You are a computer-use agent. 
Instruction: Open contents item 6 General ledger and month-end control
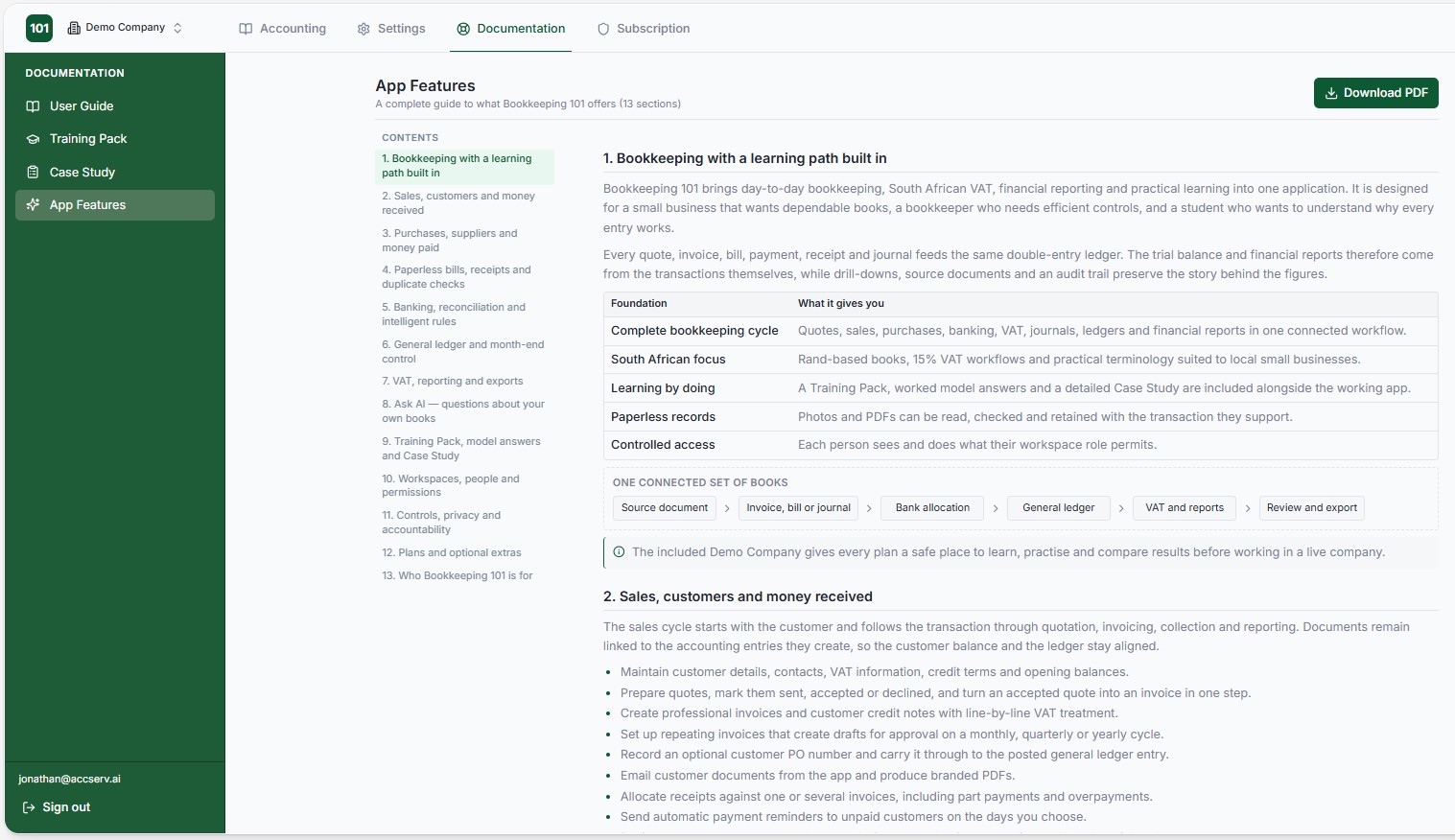464,352
